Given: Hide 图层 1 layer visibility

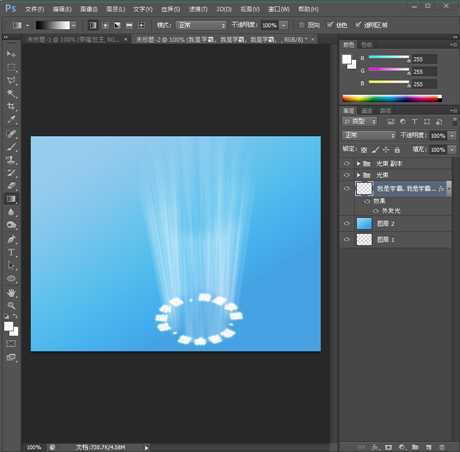Looking at the screenshot, I should [x=347, y=239].
